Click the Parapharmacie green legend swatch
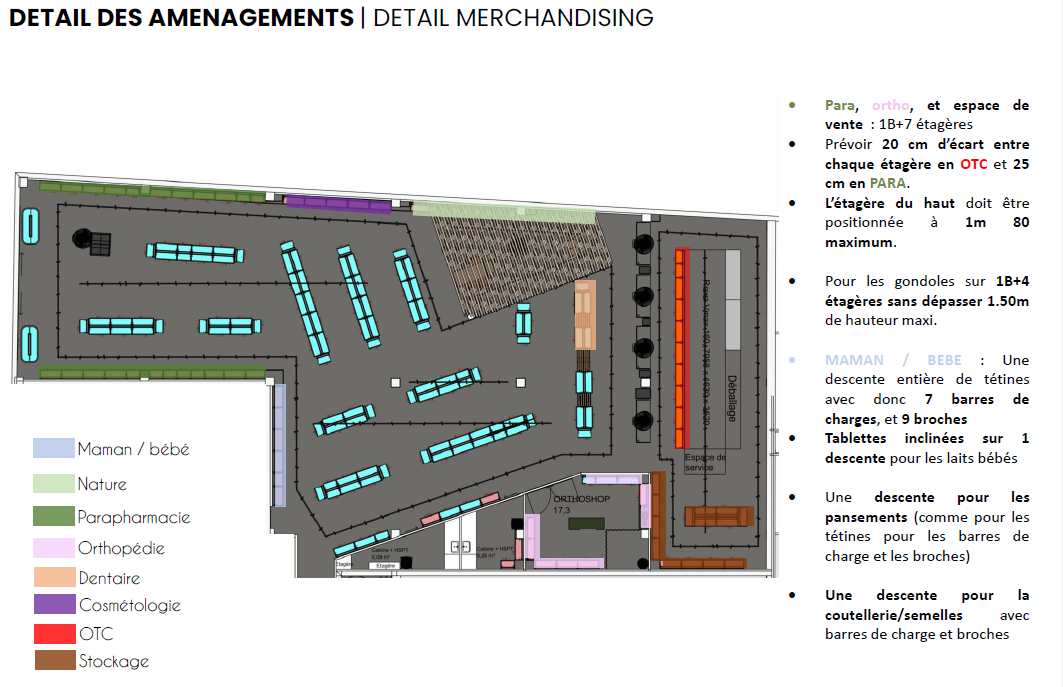Image resolution: width=1063 pixels, height=687 pixels. [x=54, y=517]
